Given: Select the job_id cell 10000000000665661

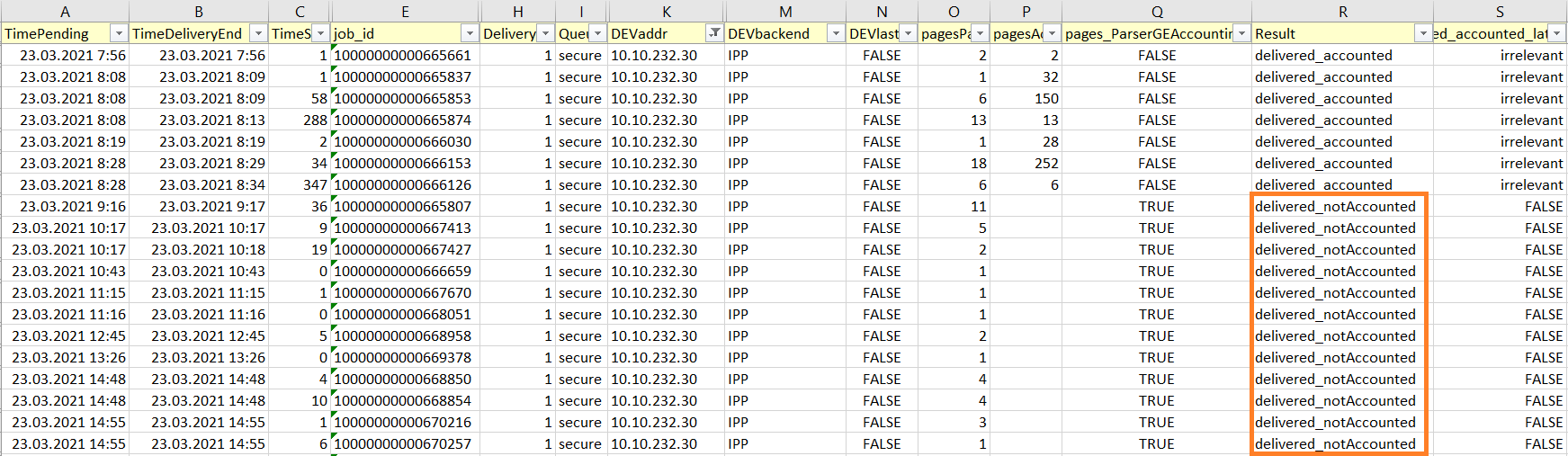Looking at the screenshot, I should (x=403, y=55).
